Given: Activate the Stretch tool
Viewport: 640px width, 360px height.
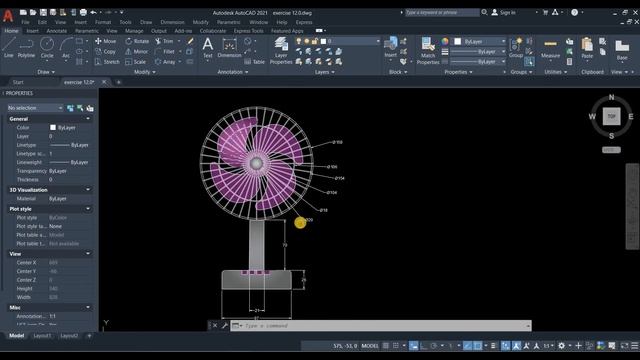Looking at the screenshot, I should pos(107,62).
